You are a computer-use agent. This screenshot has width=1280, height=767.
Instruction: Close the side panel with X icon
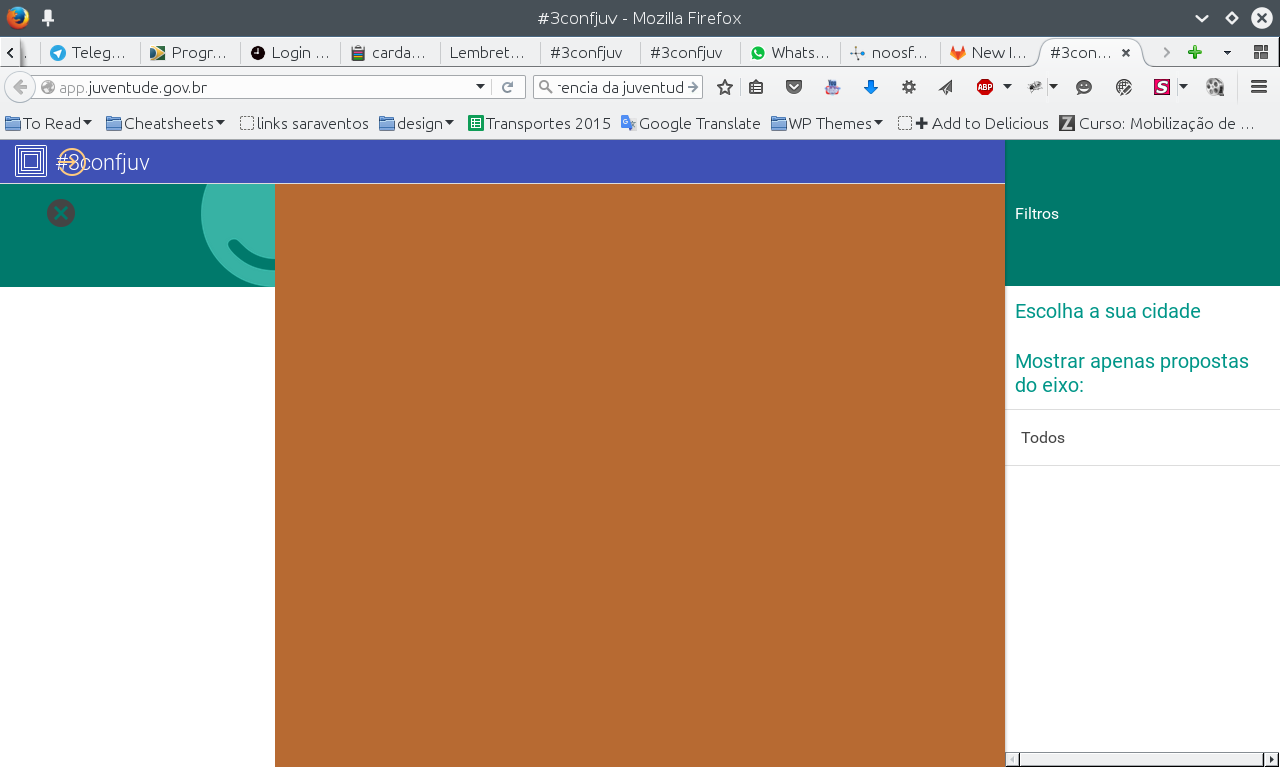(61, 213)
